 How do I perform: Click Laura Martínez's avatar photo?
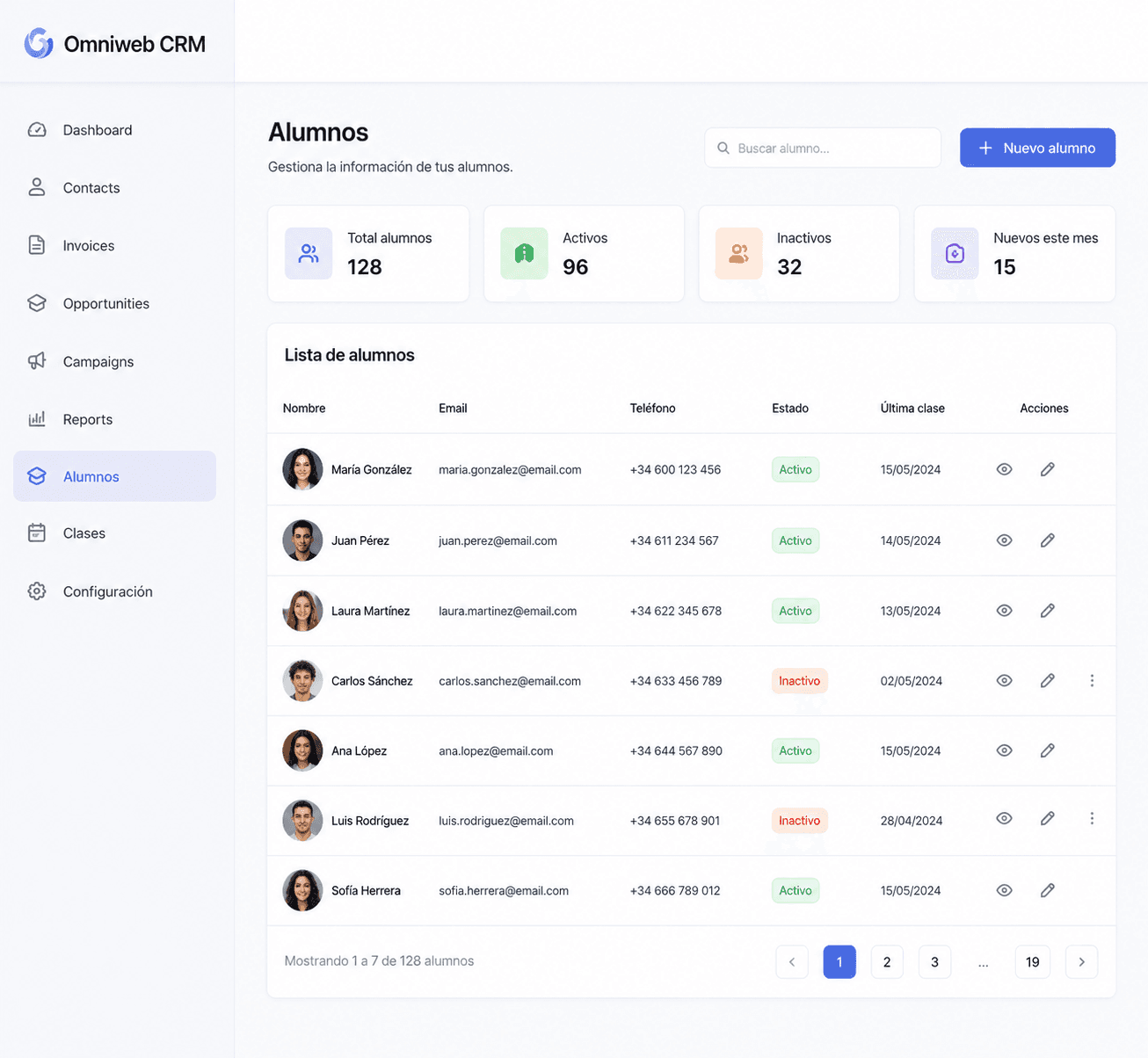click(302, 611)
